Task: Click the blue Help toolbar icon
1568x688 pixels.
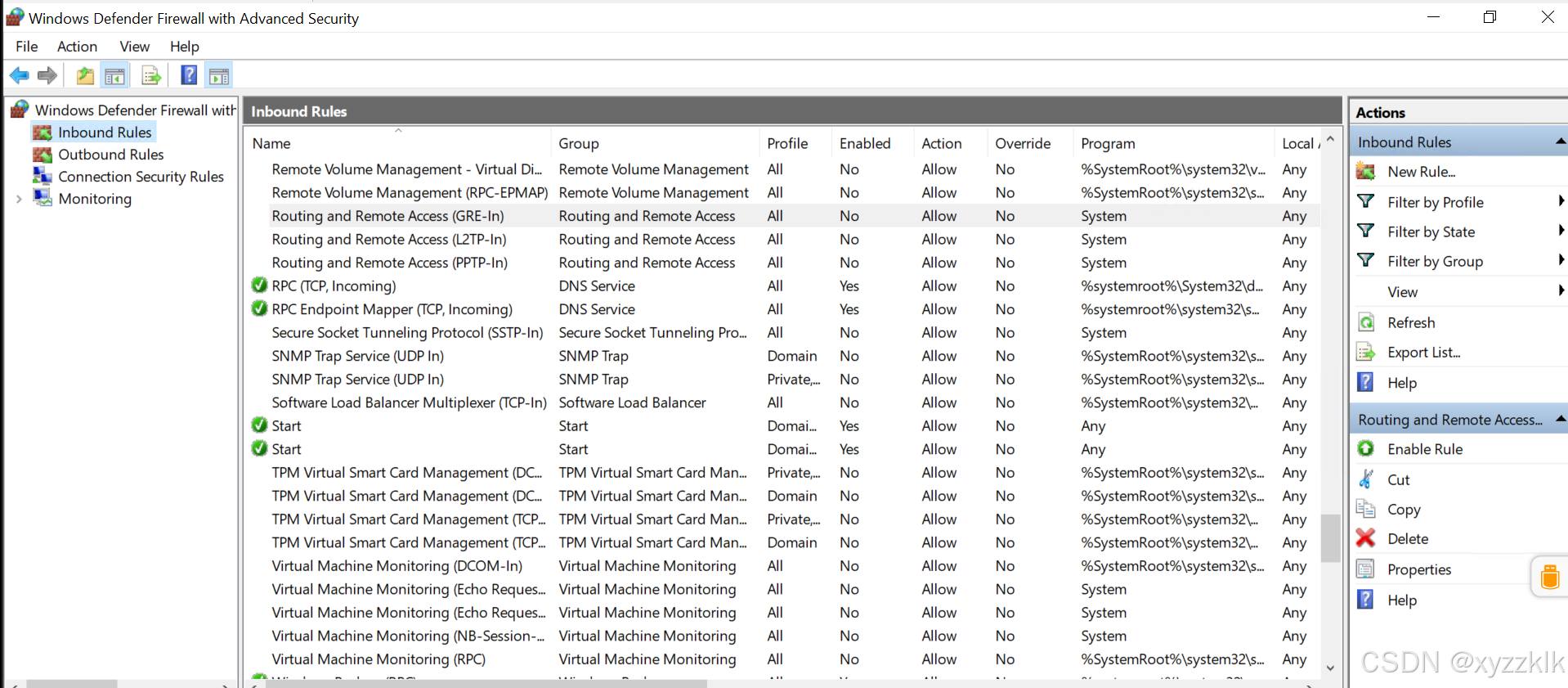Action: (x=189, y=75)
